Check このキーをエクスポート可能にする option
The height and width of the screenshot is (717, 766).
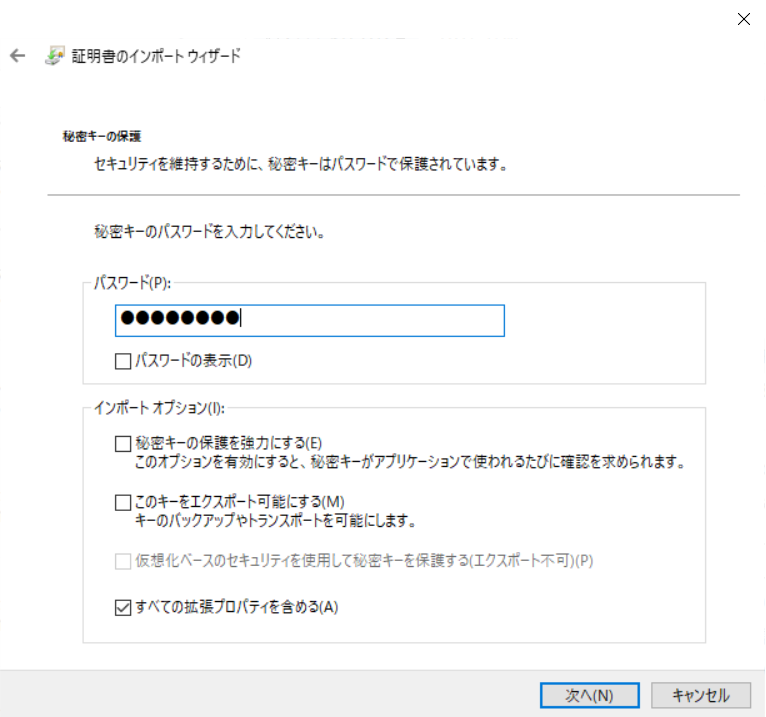pyautogui.click(x=123, y=502)
